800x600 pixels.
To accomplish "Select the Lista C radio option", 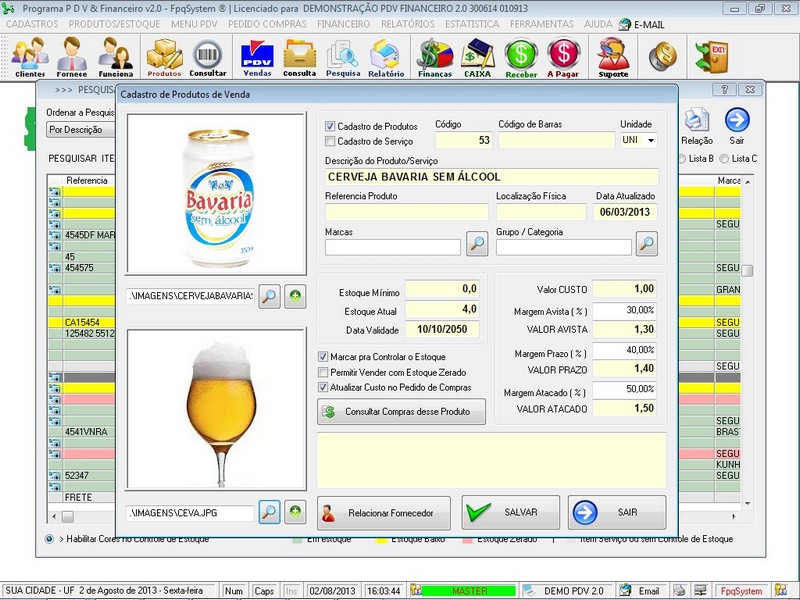I will (724, 159).
